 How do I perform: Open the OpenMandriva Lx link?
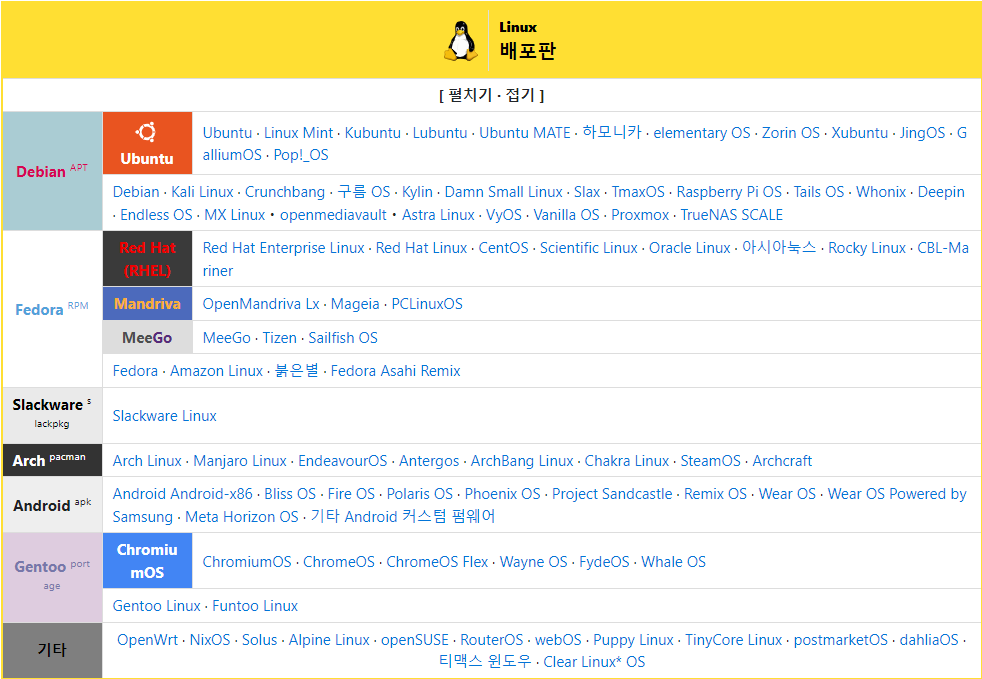[x=261, y=304]
